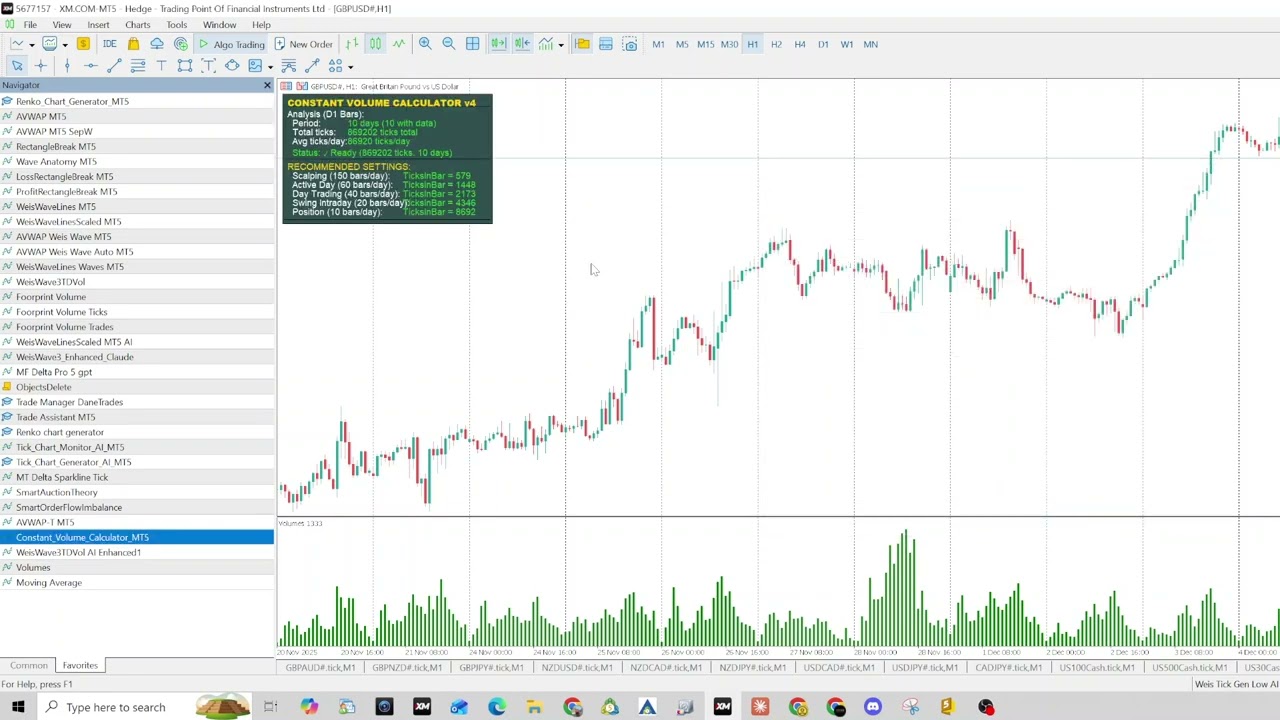Switch to the M5 timeframe
Image resolution: width=1280 pixels, height=720 pixels.
(x=682, y=44)
